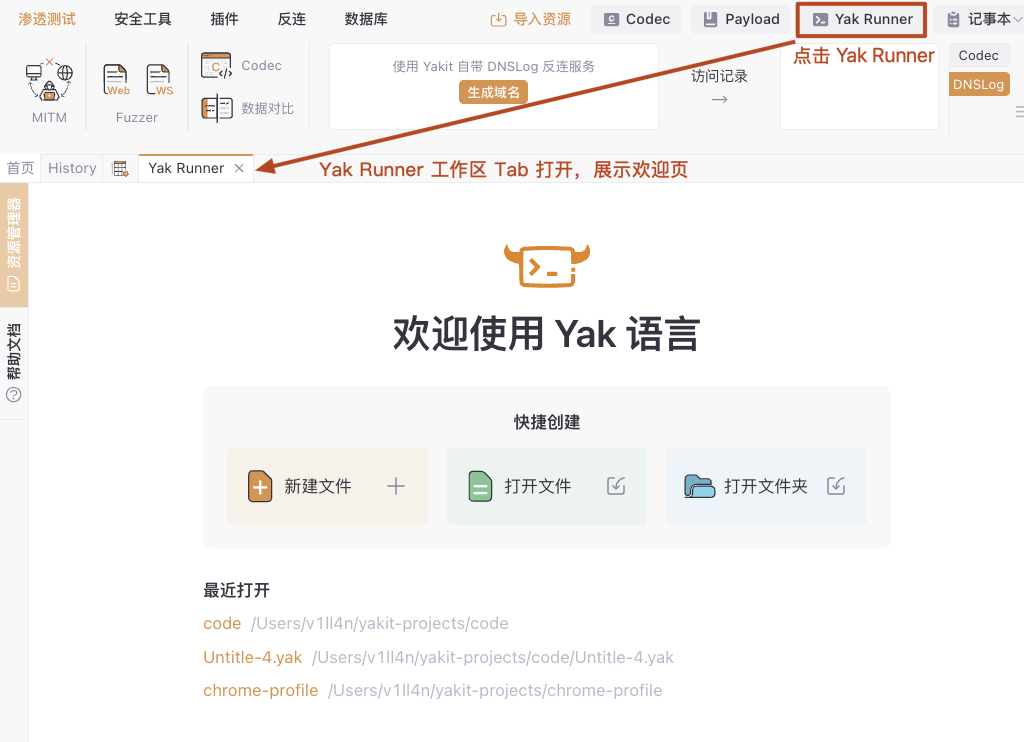Click the table icon tab beside History
The width and height of the screenshot is (1024, 742).
(121, 169)
